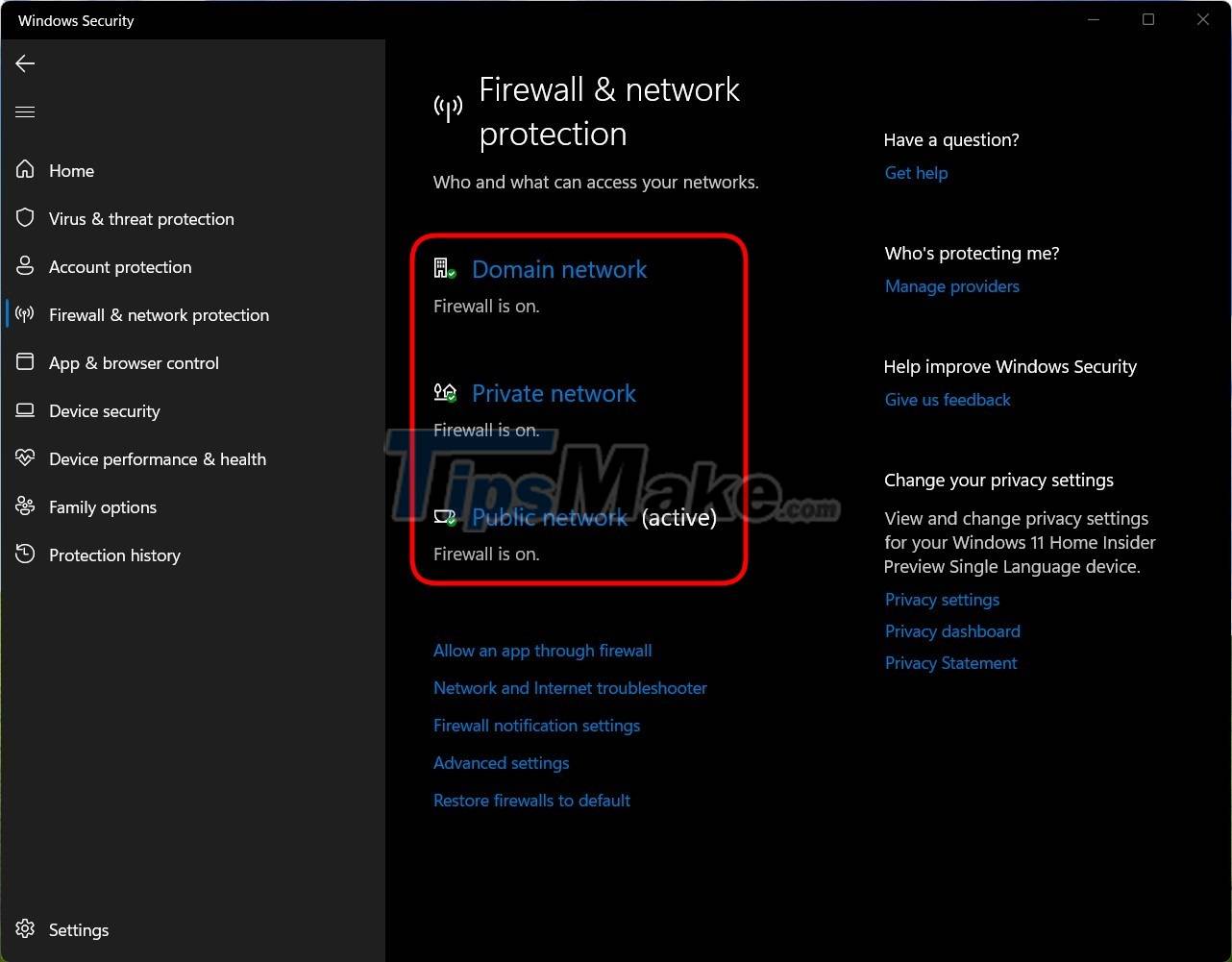Click the Protection history clock icon

coord(25,555)
